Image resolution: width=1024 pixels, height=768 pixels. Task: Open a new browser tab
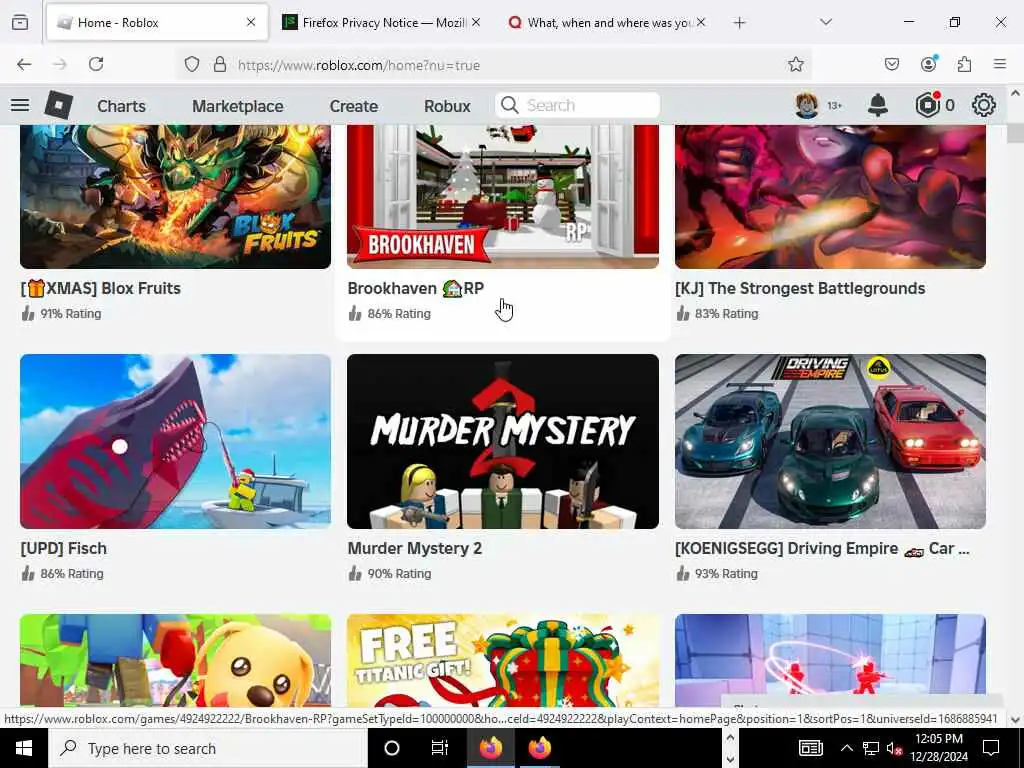739,23
